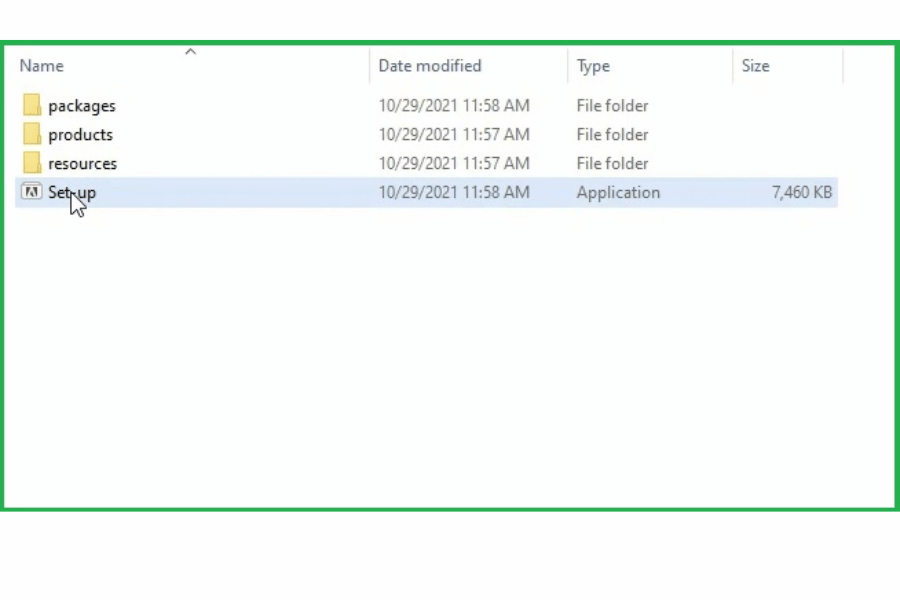Click the resources row File folder type
Viewport: 900px width, 600px height.
click(x=612, y=164)
